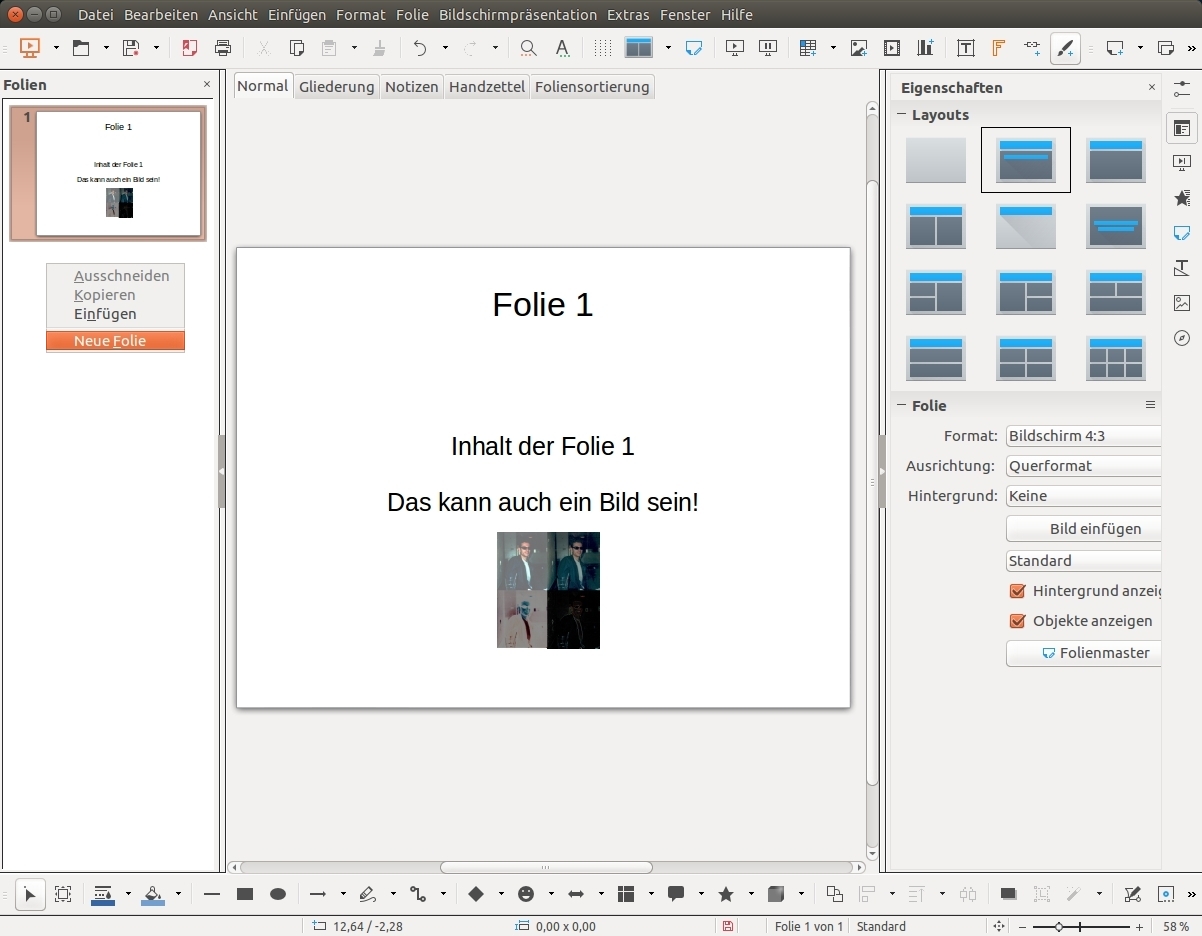The image size is (1202, 936).
Task: Select the ellipse drawing tool
Action: (278, 894)
